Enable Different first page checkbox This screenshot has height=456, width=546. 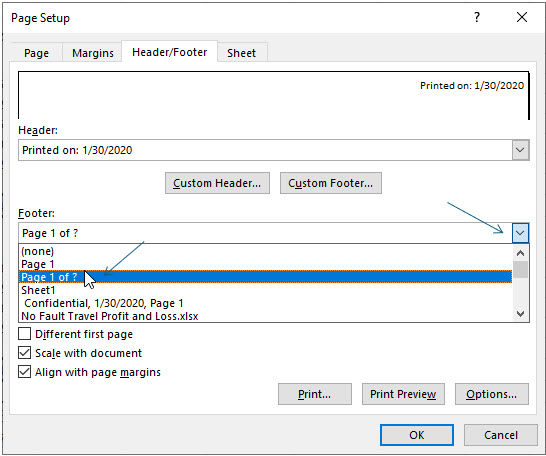[x=24, y=334]
